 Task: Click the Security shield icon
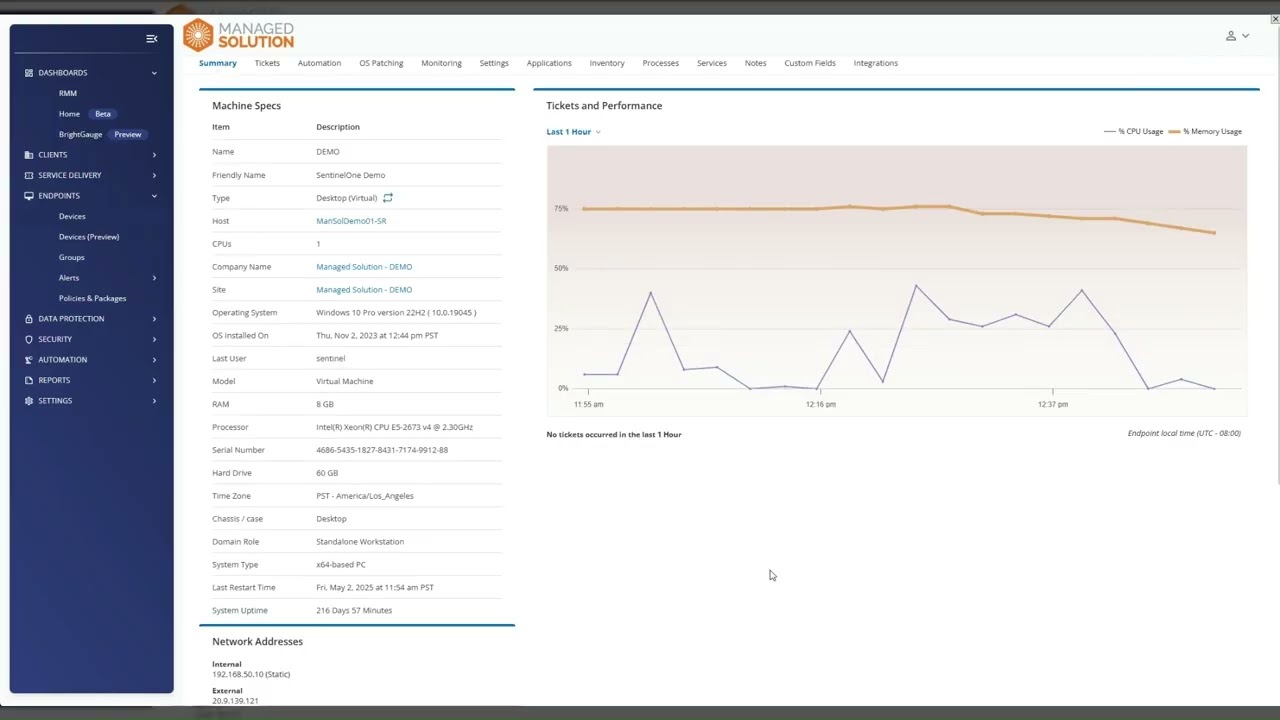[29, 339]
